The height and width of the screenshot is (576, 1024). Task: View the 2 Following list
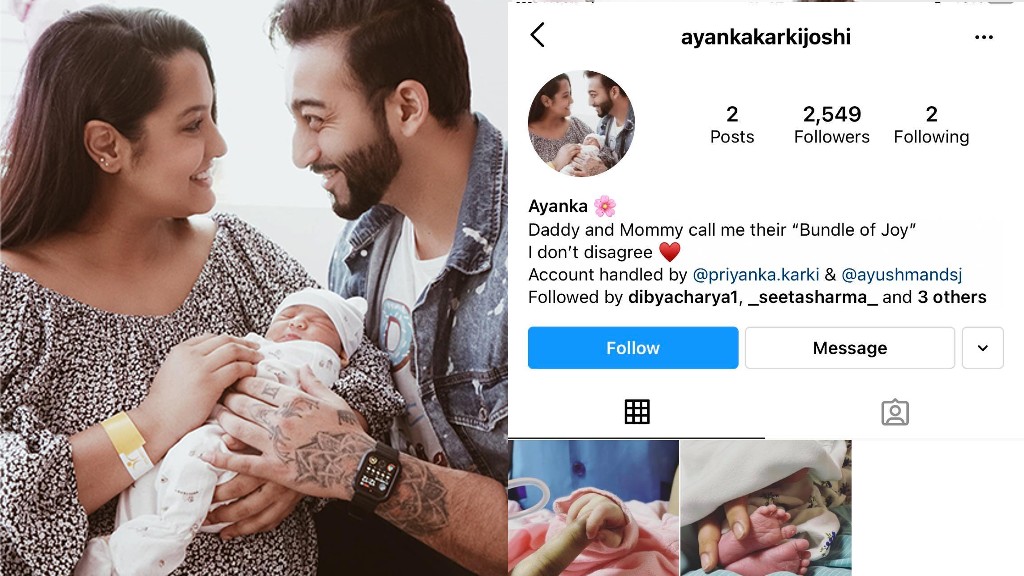point(931,125)
